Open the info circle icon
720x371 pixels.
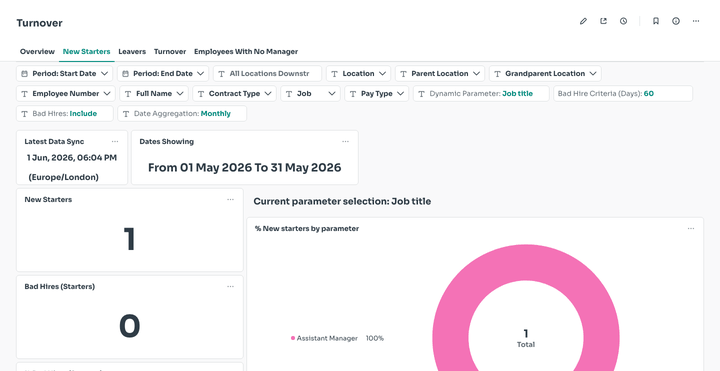676,21
